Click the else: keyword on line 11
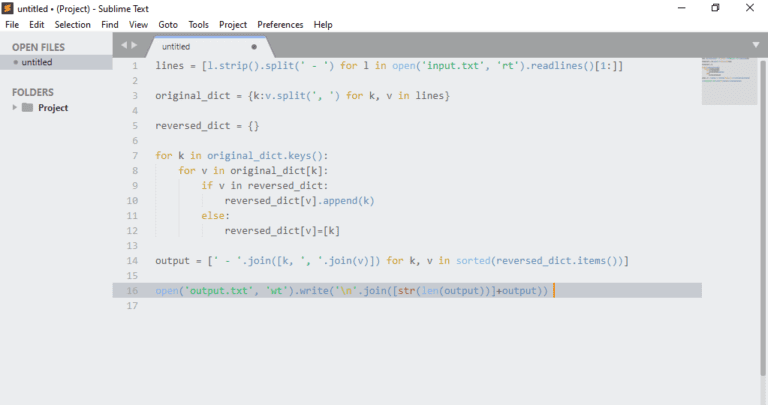Image resolution: width=768 pixels, height=405 pixels. (215, 215)
